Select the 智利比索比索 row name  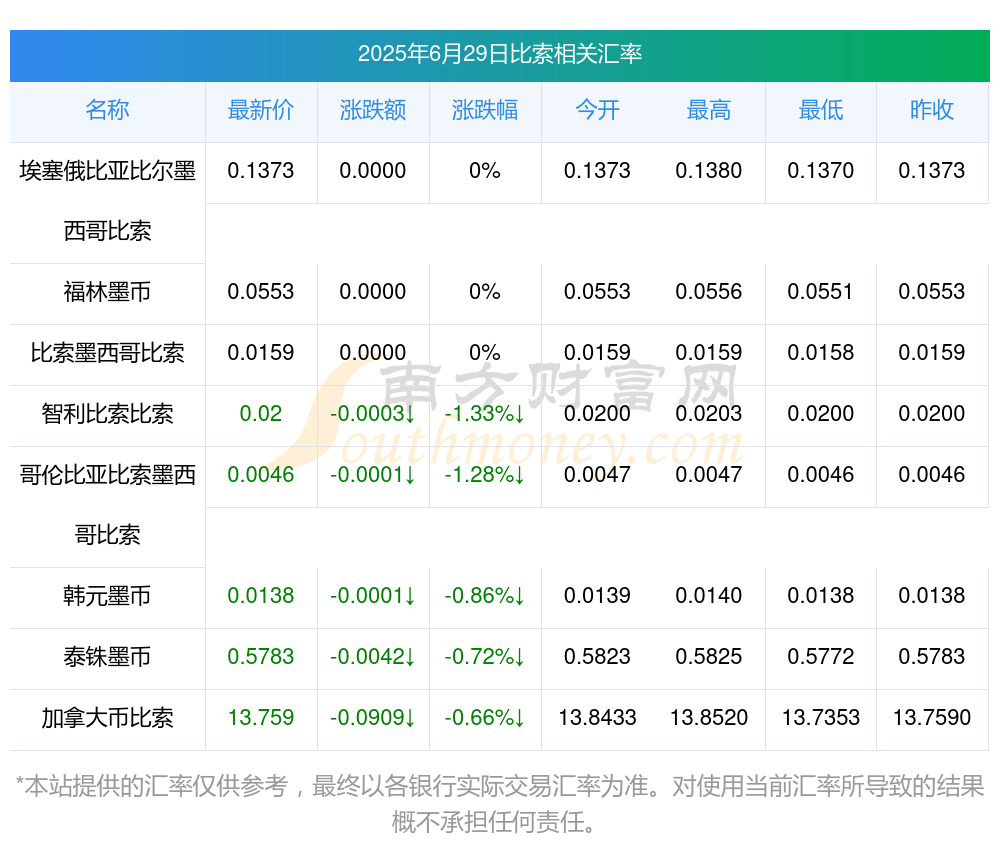coord(107,414)
